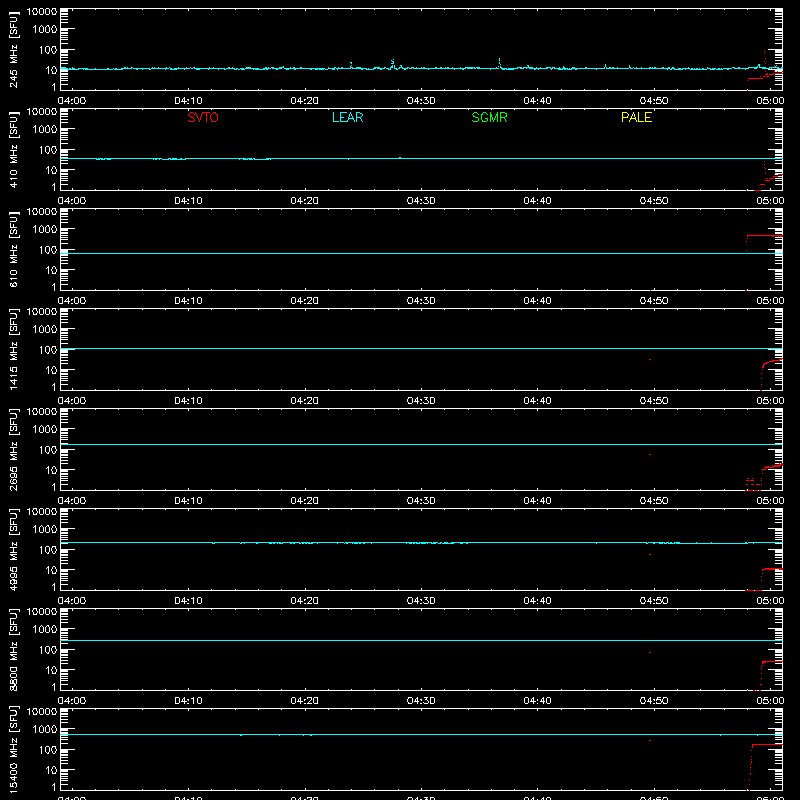Click the 04:40 time label under the 410 MHz plot
Image resolution: width=800 pixels, height=800 pixels.
point(537,201)
